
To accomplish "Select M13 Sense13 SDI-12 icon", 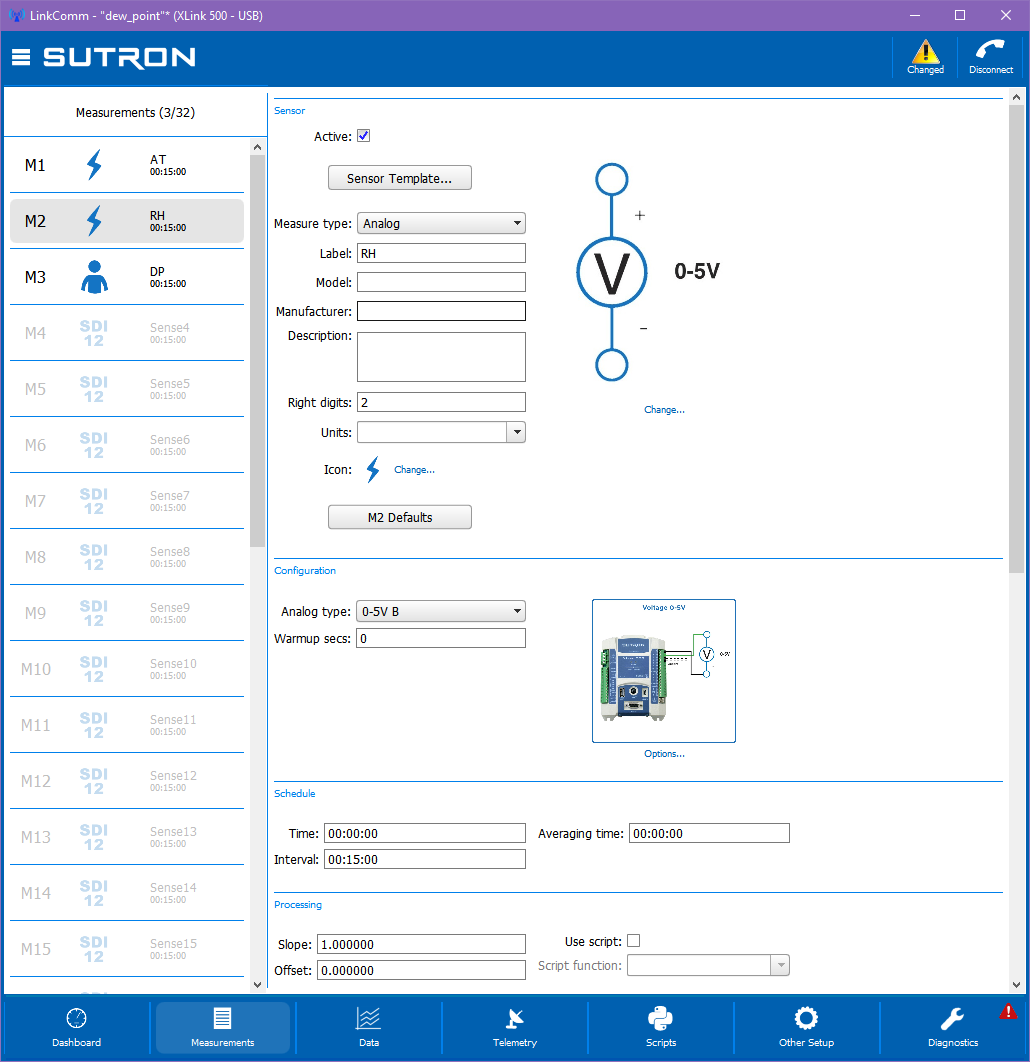I will [x=93, y=837].
